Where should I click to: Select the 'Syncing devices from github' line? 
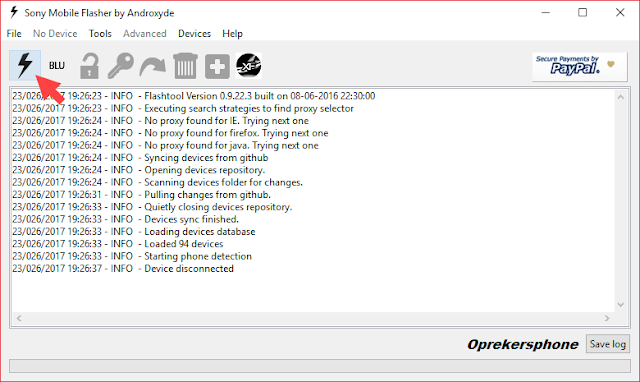(140, 158)
